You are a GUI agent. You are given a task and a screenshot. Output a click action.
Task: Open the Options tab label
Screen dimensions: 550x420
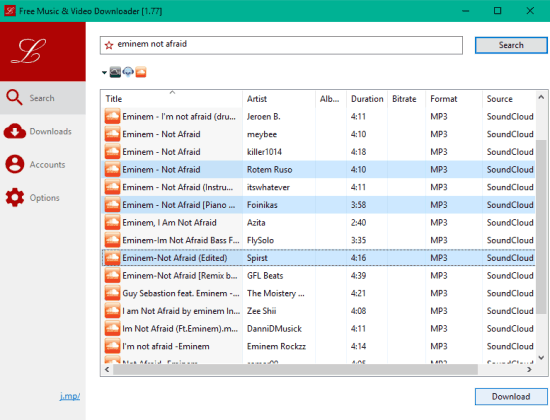click(45, 198)
